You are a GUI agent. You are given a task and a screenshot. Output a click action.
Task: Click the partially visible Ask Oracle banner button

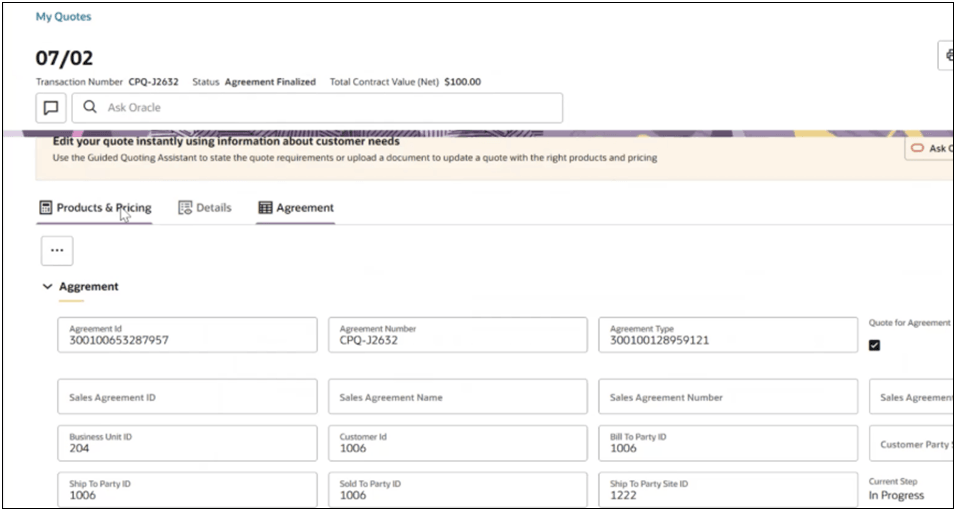pos(929,148)
